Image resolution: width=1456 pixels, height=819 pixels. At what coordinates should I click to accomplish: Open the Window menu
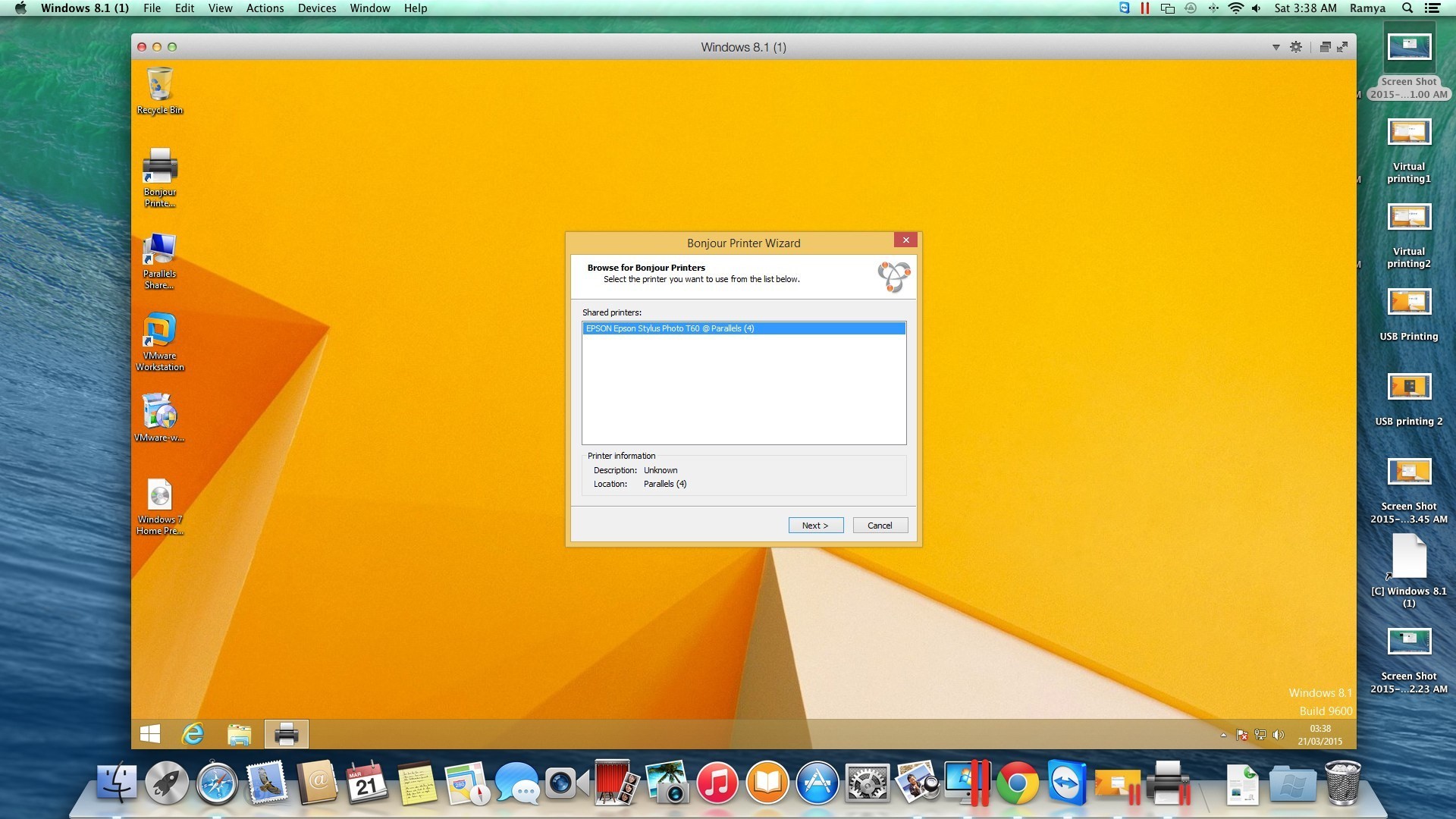click(x=370, y=8)
